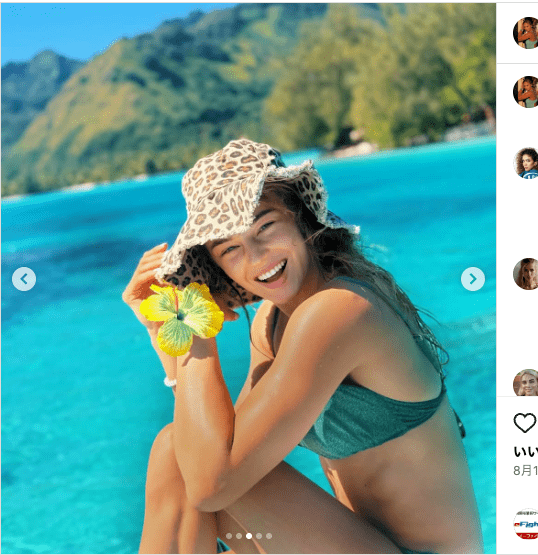Open the third commenter's avatar with long hair
Viewport: 538px width, 555px height.
pos(526,274)
